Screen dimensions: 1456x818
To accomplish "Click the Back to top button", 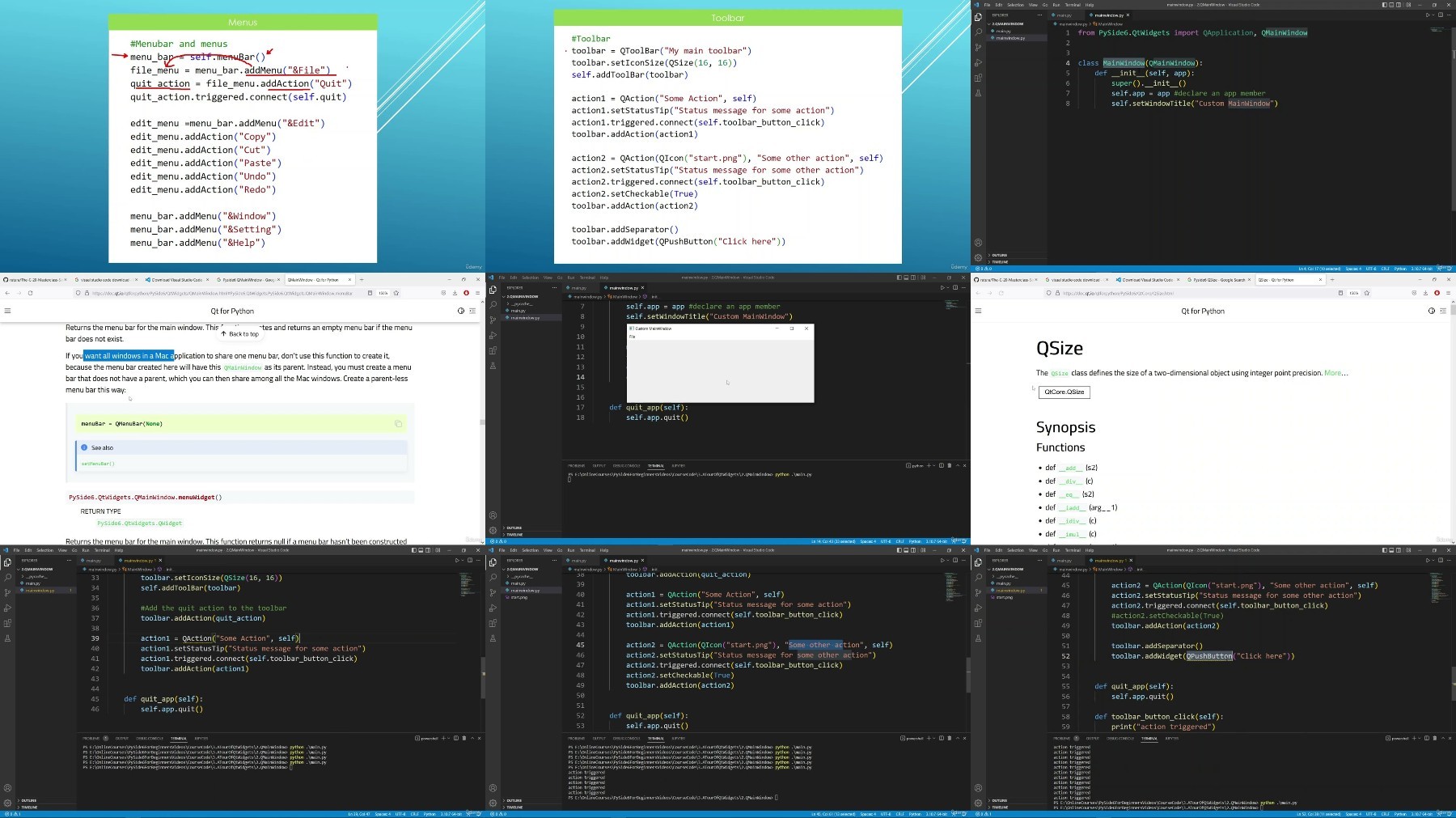I will tap(240, 334).
